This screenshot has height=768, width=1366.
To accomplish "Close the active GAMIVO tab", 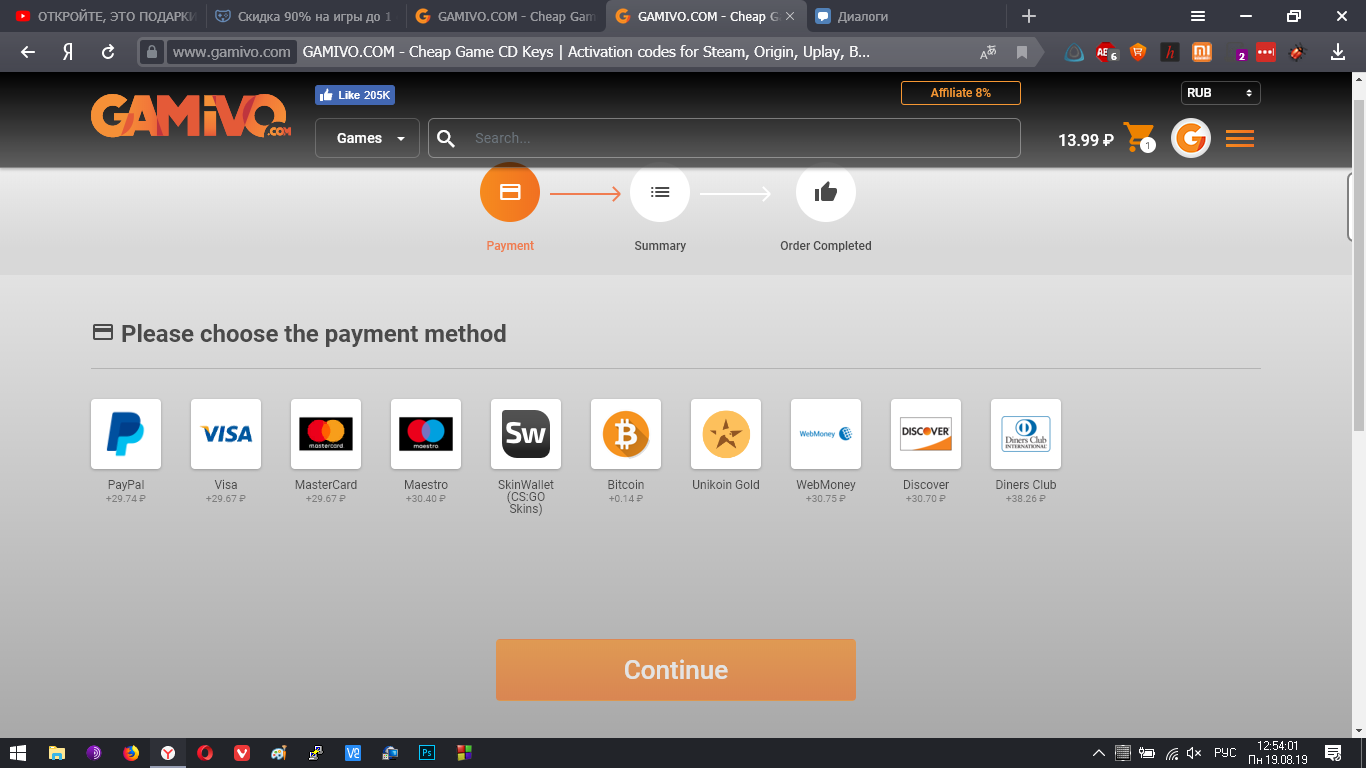I will [789, 16].
